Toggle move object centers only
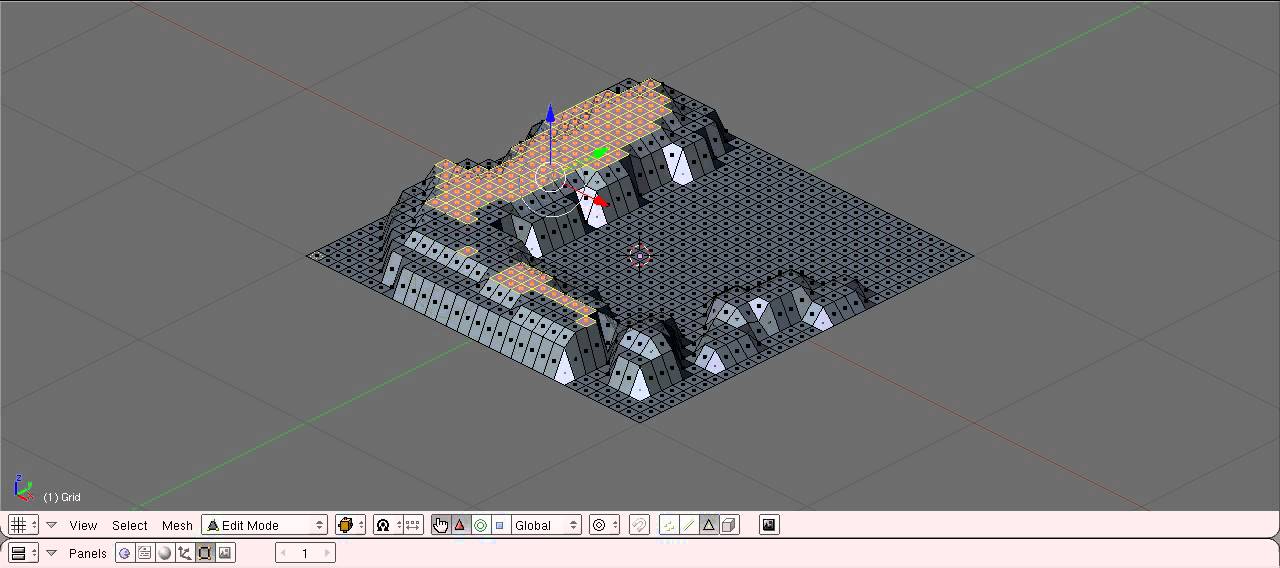This screenshot has height=568, width=1280. point(413,525)
